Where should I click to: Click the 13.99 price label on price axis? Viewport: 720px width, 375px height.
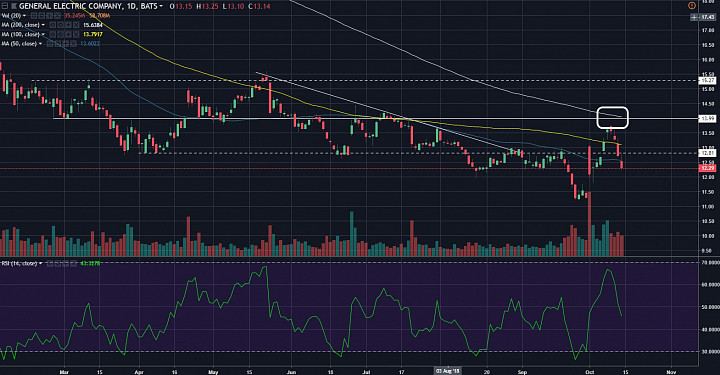point(707,118)
